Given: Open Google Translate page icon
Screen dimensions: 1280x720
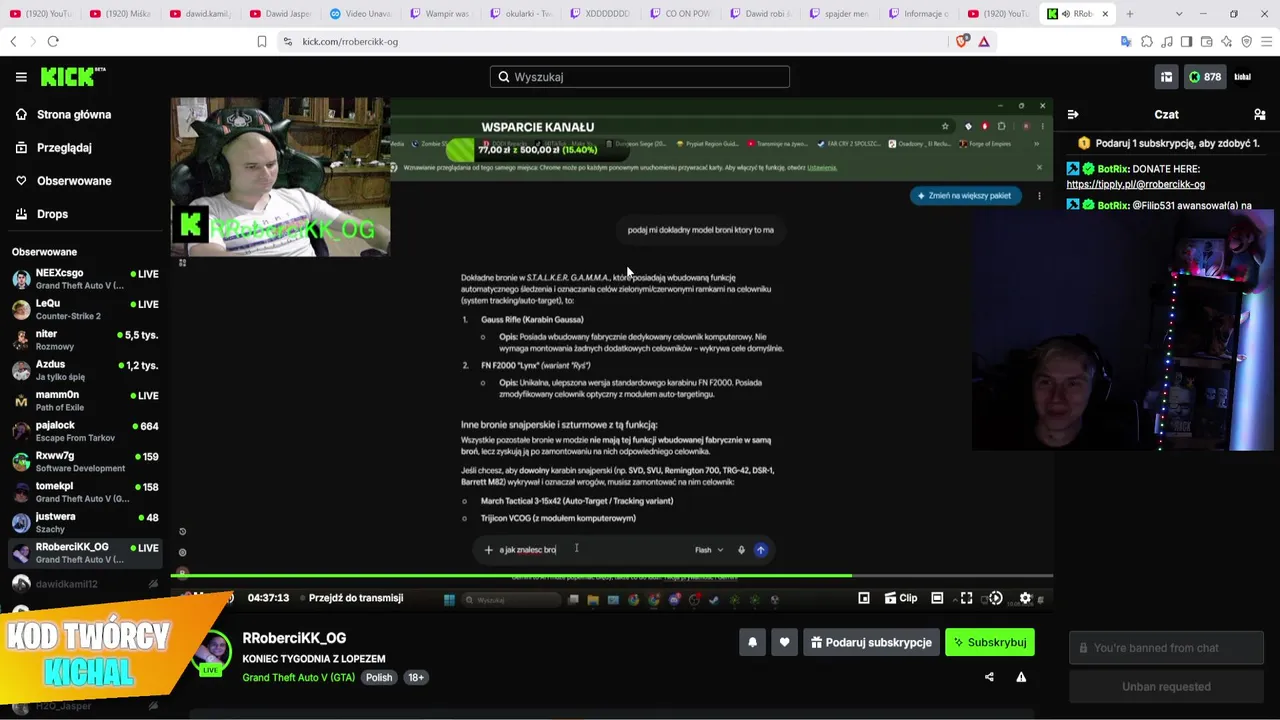Looking at the screenshot, I should click(x=1126, y=41).
